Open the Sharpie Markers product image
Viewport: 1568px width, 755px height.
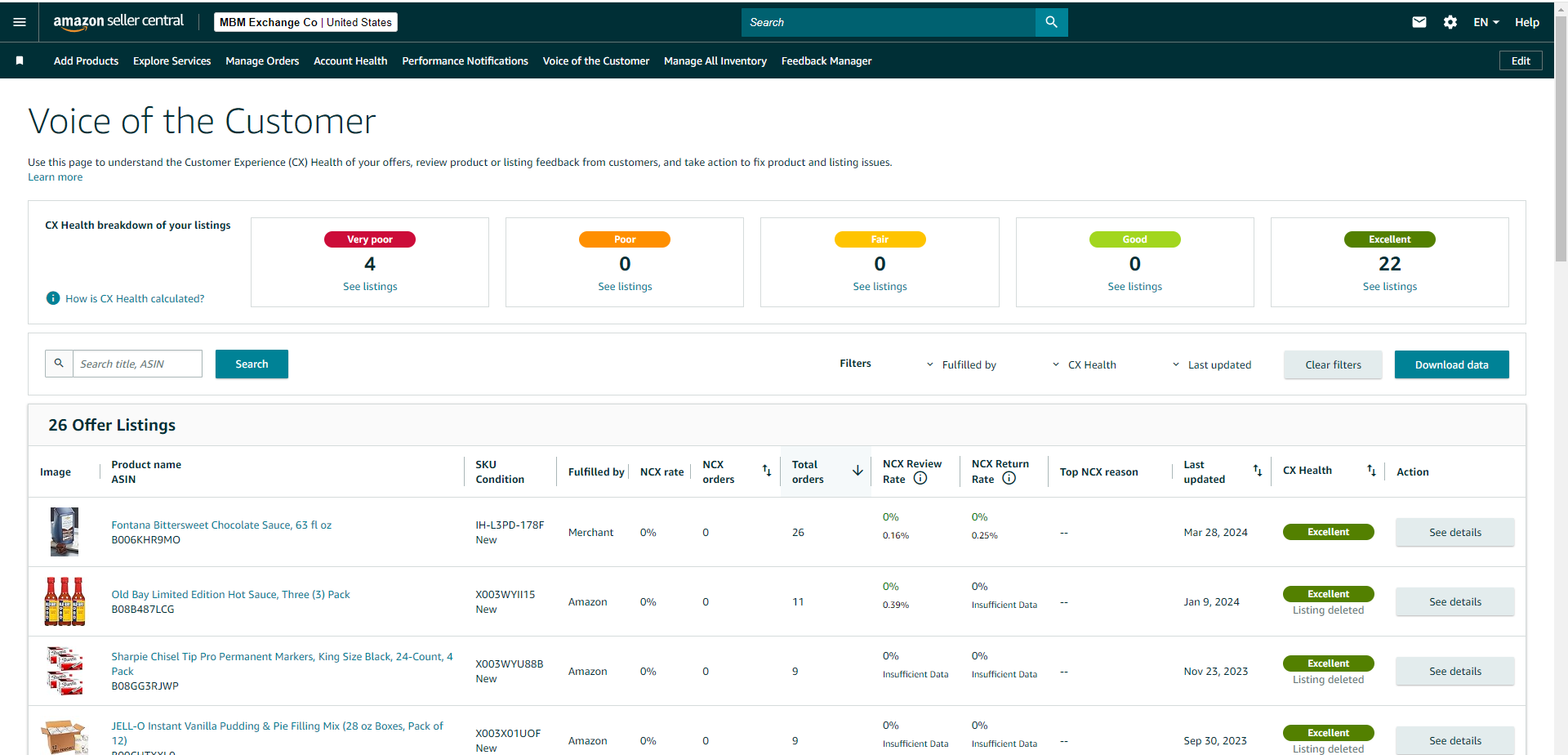pos(65,671)
